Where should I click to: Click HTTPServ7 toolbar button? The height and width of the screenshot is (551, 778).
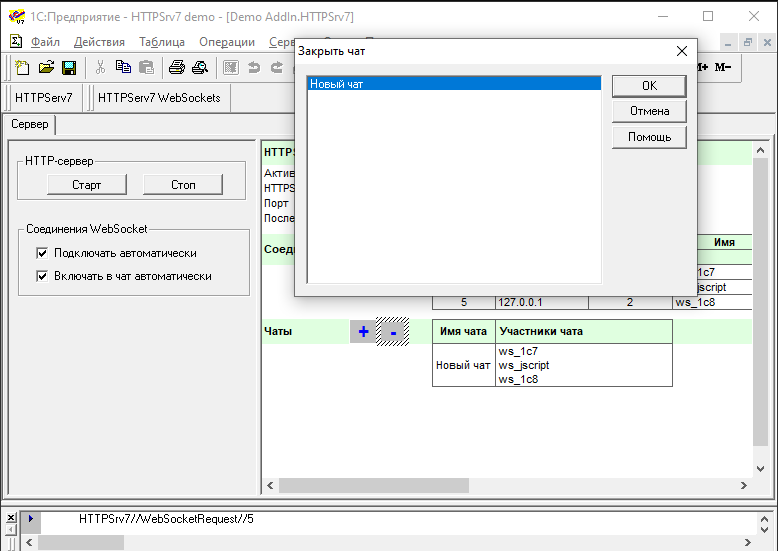tap(44, 98)
